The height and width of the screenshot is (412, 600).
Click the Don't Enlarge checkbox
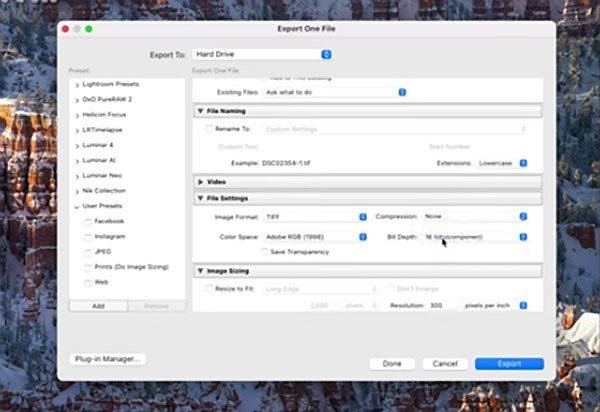tap(391, 288)
